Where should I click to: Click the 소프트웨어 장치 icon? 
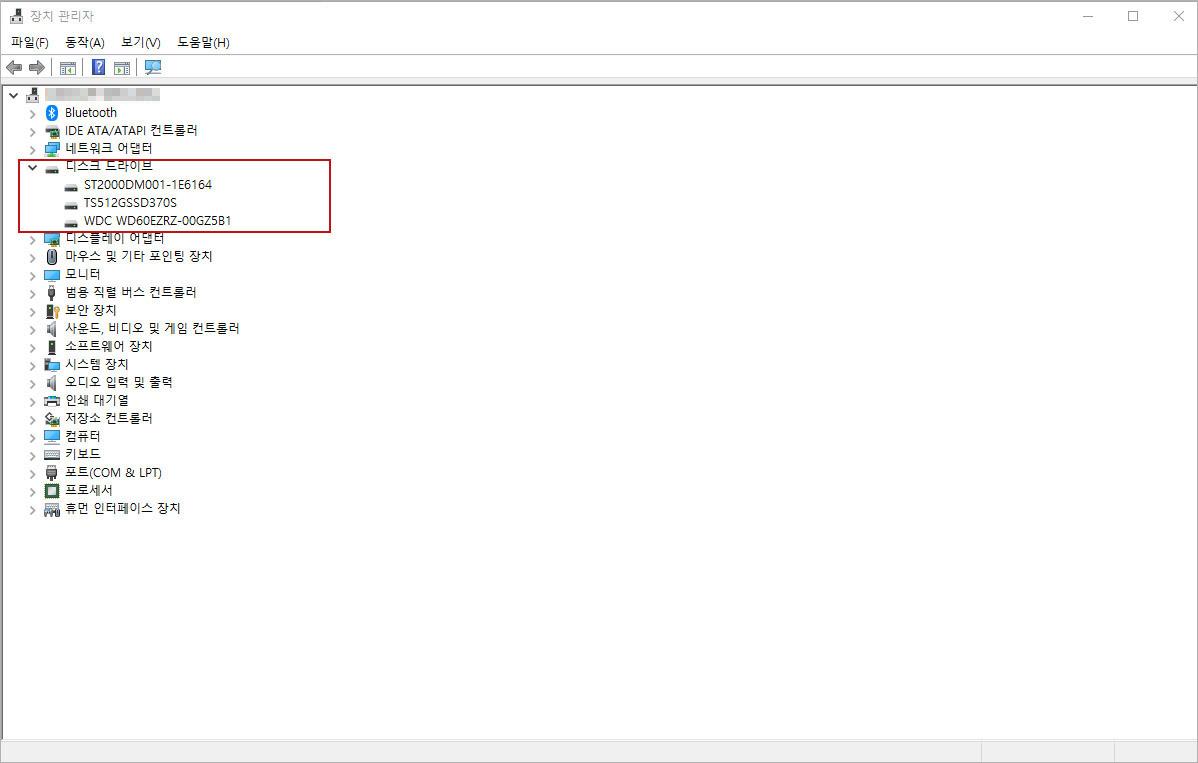tap(52, 347)
